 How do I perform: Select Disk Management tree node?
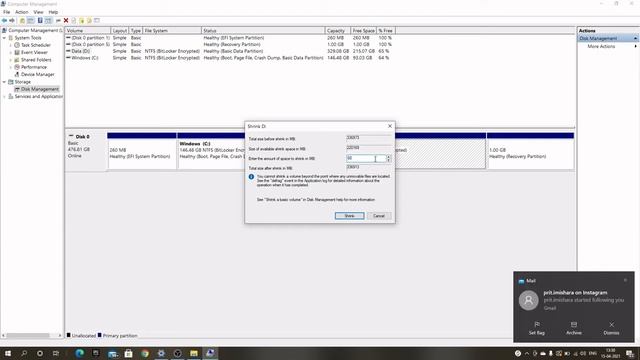pos(39,89)
